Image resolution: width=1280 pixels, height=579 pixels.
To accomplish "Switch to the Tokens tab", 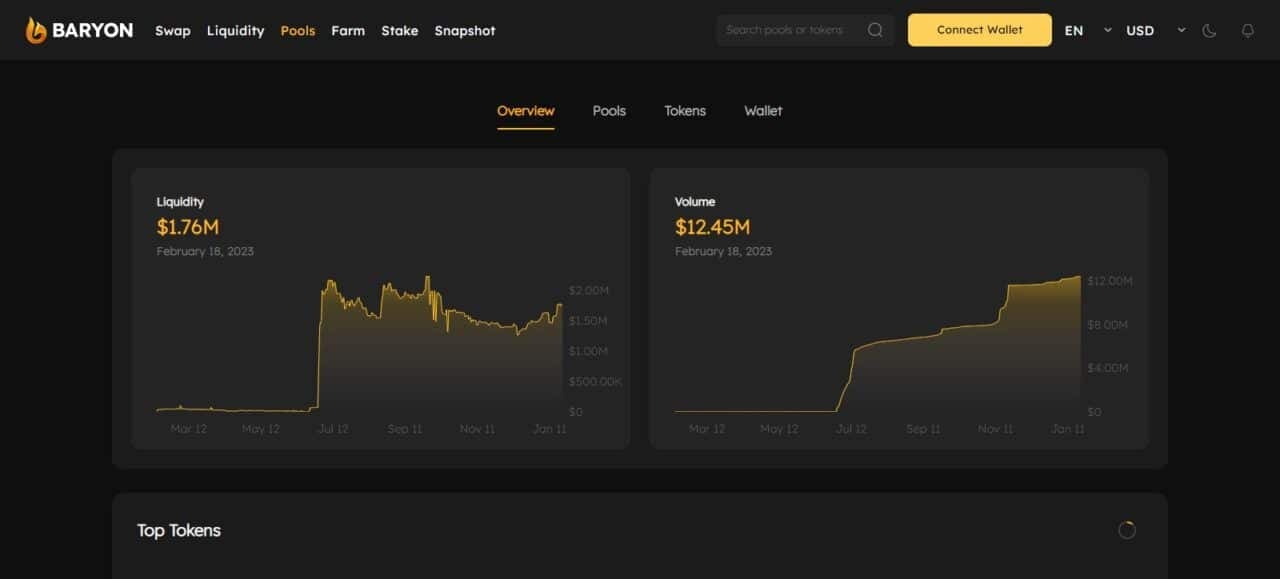I will tap(685, 111).
